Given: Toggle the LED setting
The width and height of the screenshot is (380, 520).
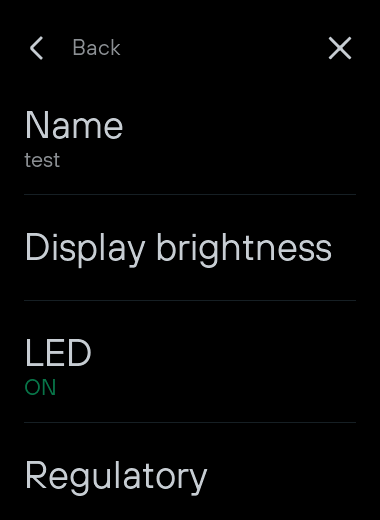Looking at the screenshot, I should coord(190,362).
